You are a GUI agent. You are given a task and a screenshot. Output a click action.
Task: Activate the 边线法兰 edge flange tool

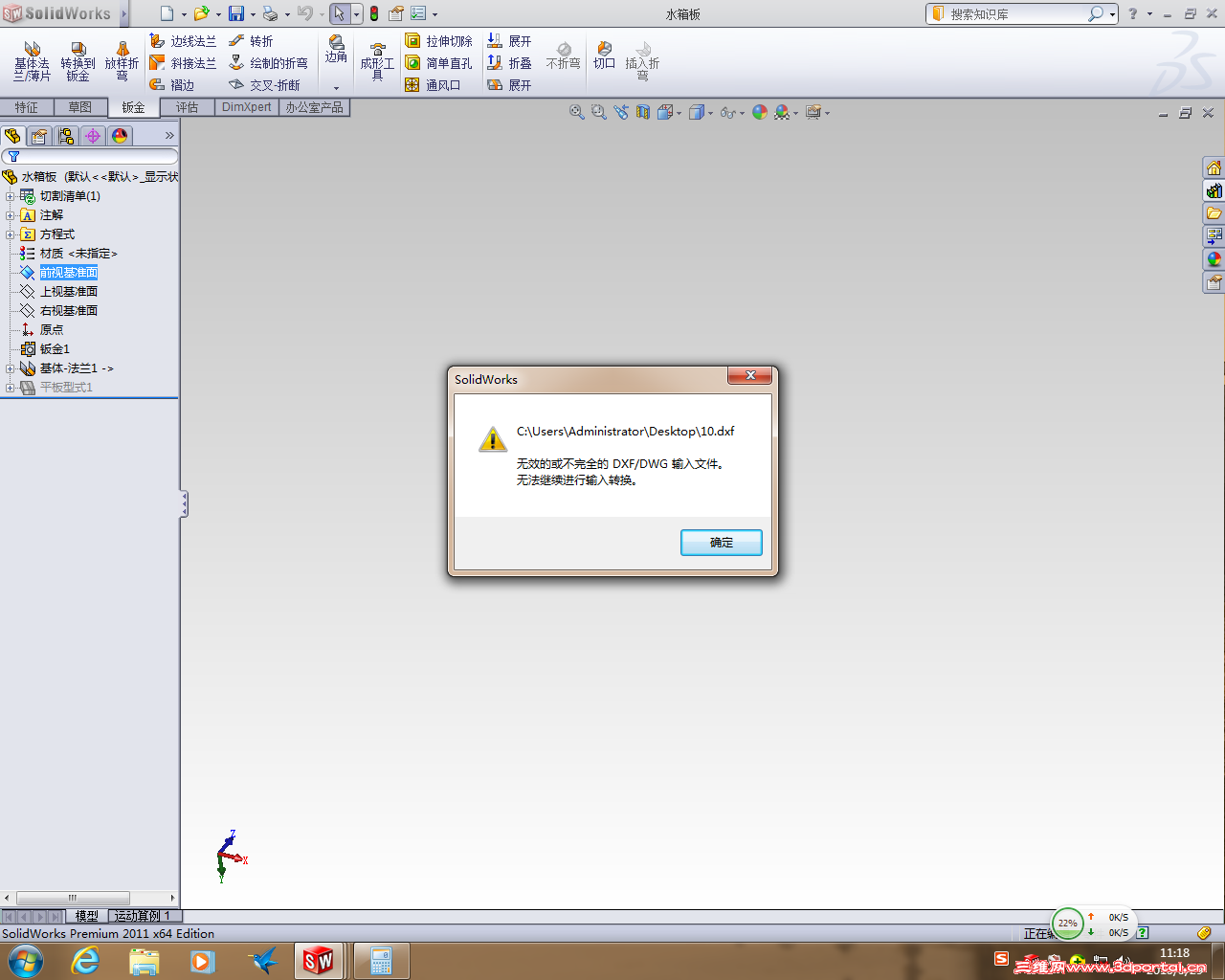183,41
